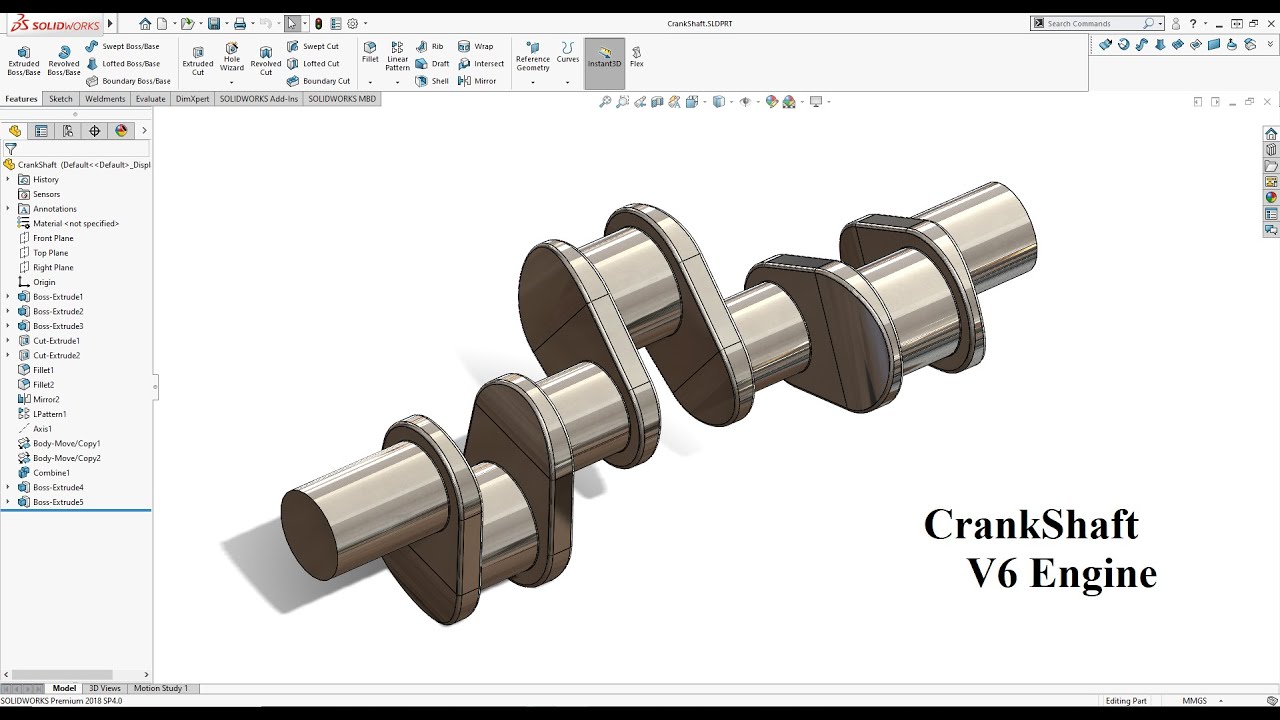Viewport: 1280px width, 720px height.
Task: Apply the Fillet tool
Action: click(x=370, y=53)
